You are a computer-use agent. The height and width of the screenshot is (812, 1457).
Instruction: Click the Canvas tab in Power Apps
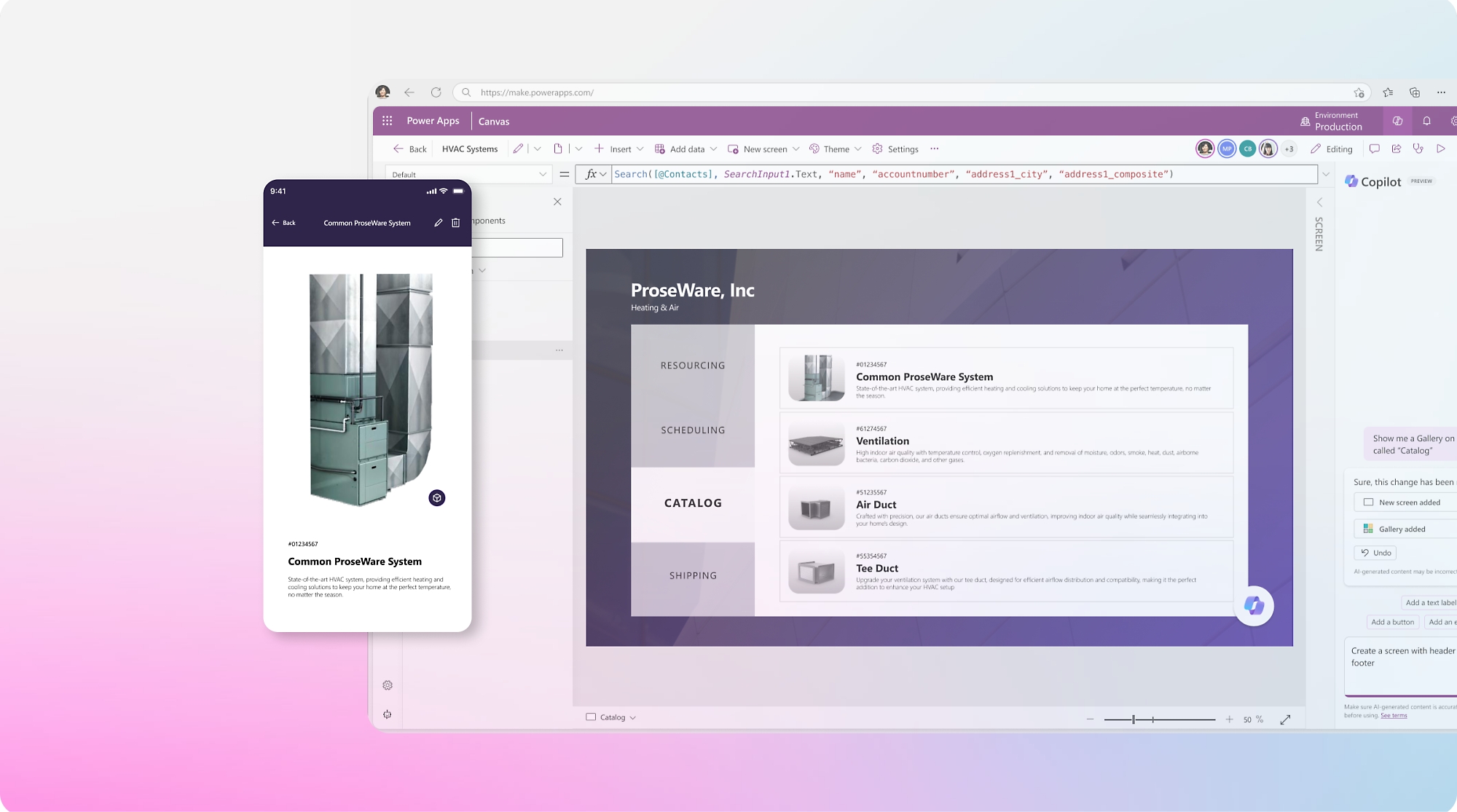[493, 121]
